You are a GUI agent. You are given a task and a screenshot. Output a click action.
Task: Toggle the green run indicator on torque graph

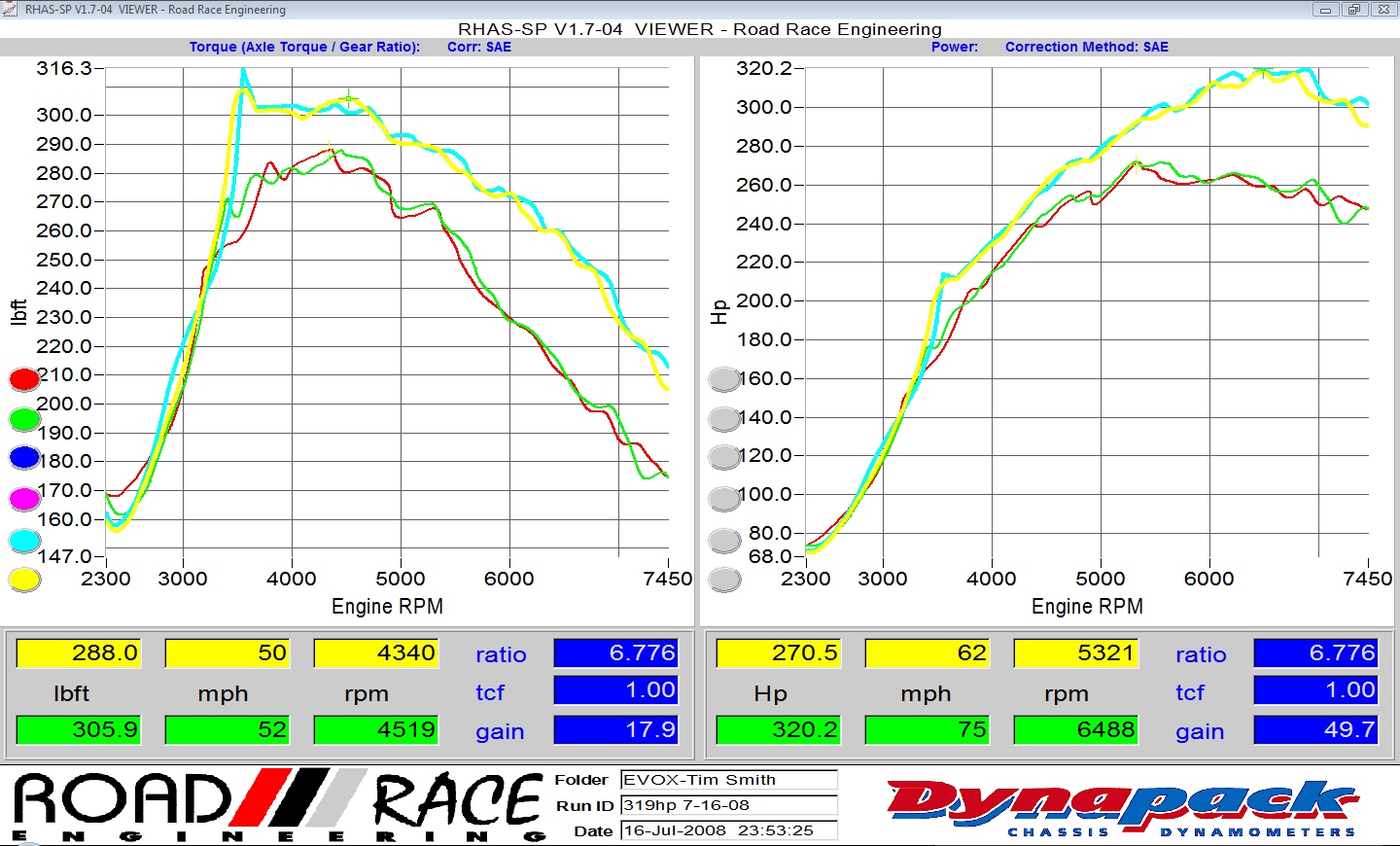pyautogui.click(x=24, y=419)
